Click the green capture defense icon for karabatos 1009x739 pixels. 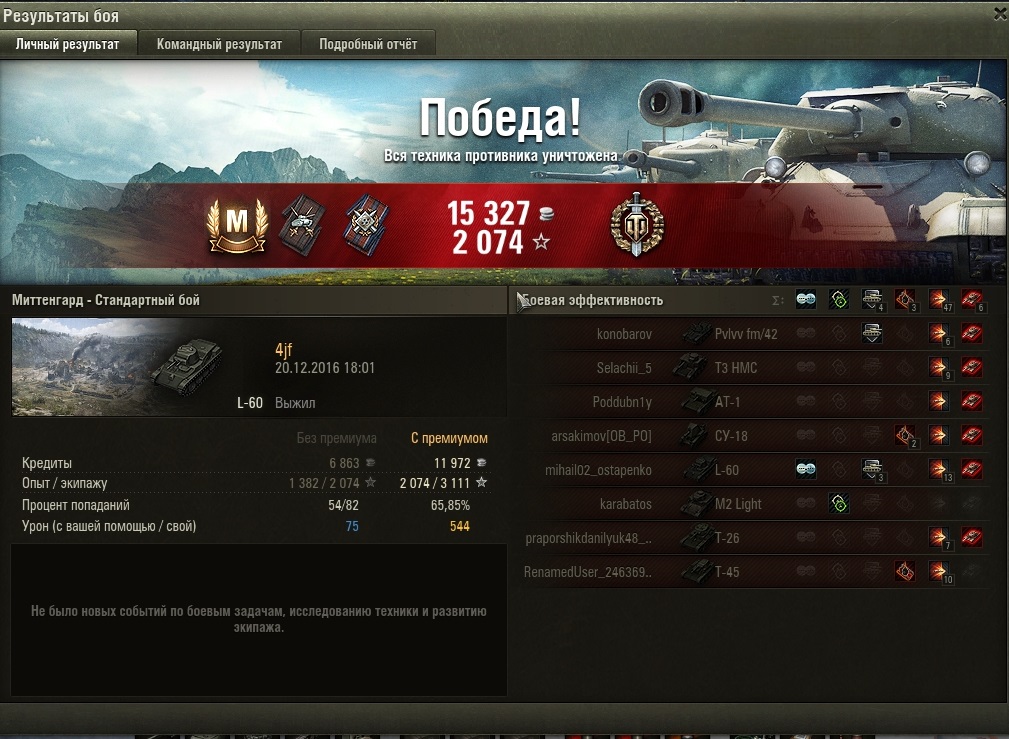(838, 503)
